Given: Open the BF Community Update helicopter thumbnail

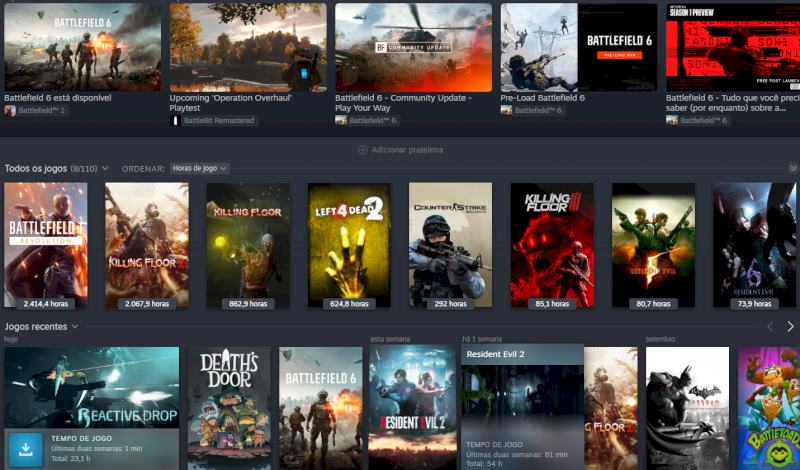Looking at the screenshot, I should point(413,47).
